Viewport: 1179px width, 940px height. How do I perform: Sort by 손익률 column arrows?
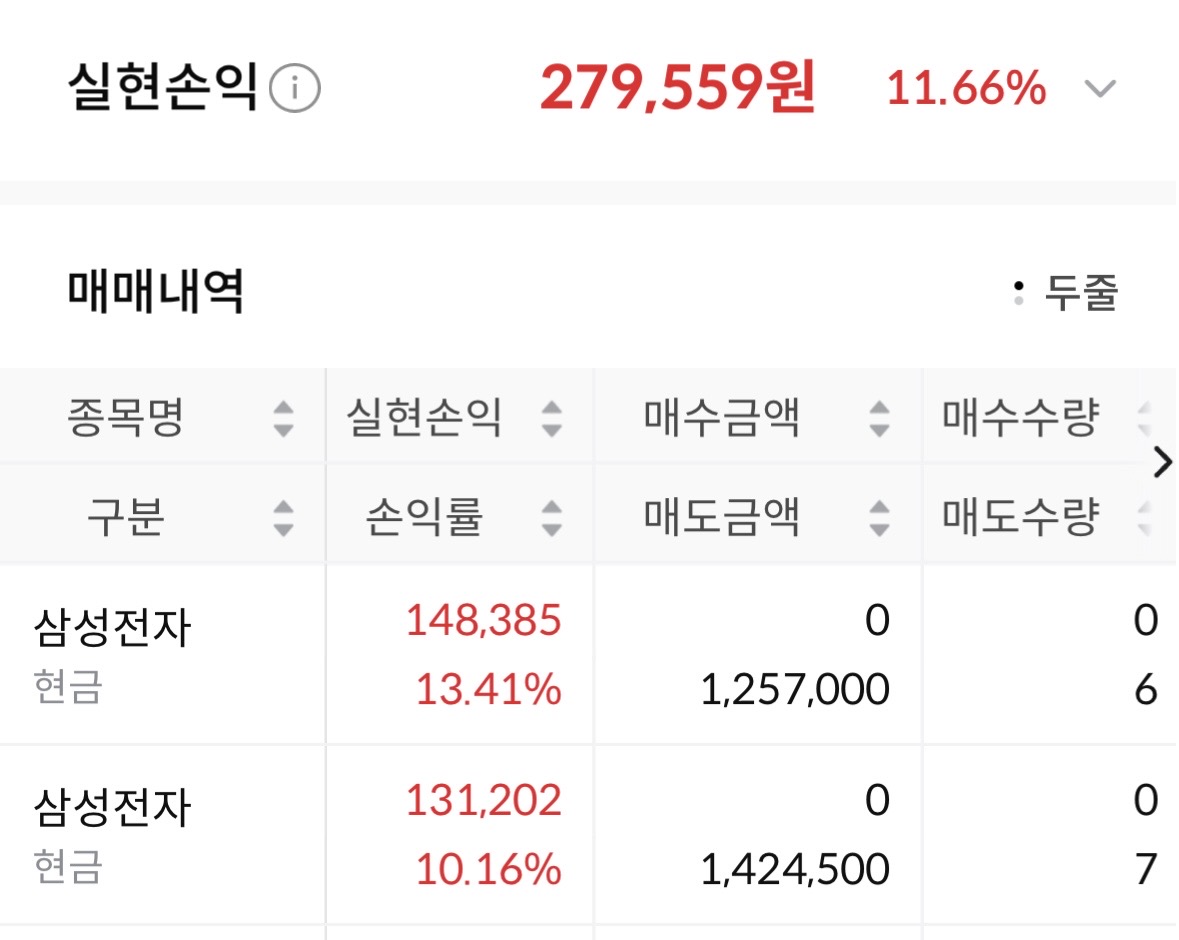(551, 517)
